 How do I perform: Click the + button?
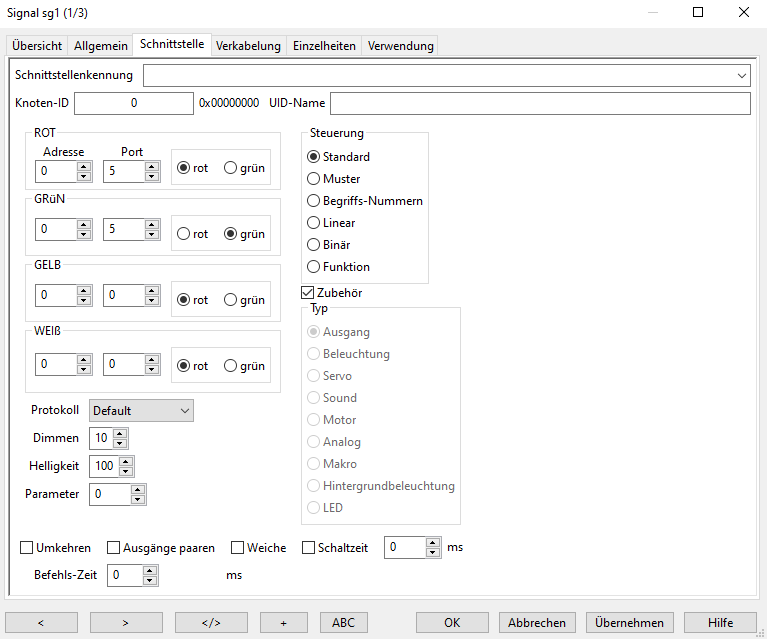(x=284, y=622)
